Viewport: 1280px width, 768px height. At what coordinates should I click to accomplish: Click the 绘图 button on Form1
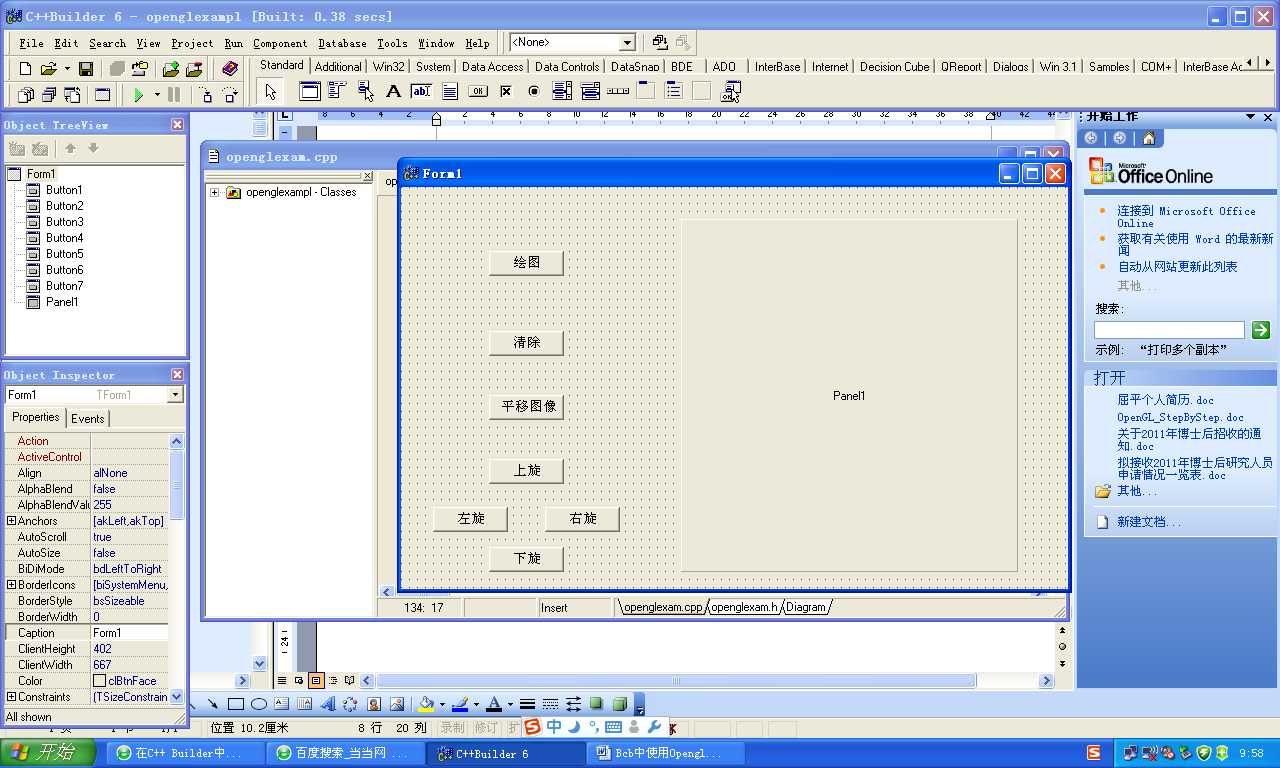527,263
